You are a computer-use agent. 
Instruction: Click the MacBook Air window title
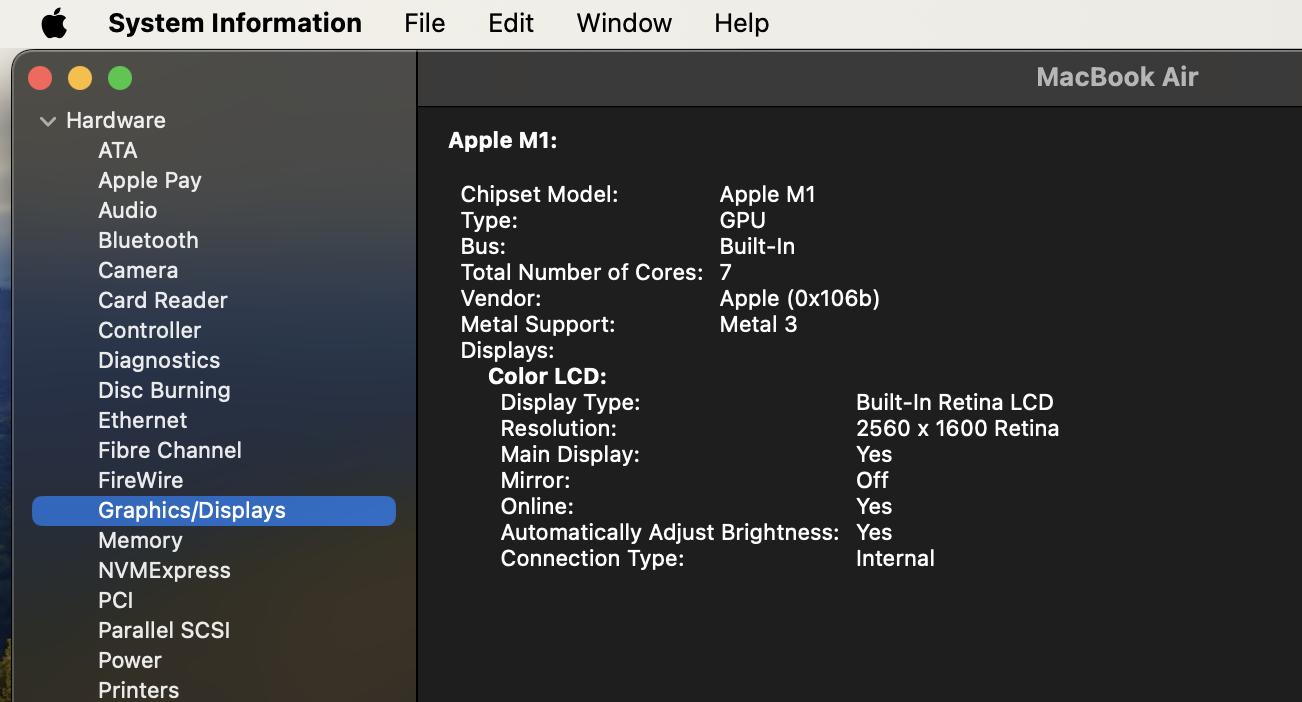1117,77
